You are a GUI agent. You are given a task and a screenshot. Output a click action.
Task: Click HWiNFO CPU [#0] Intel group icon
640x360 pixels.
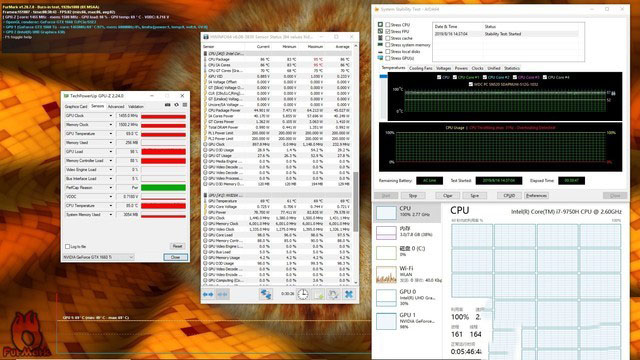tap(205, 53)
